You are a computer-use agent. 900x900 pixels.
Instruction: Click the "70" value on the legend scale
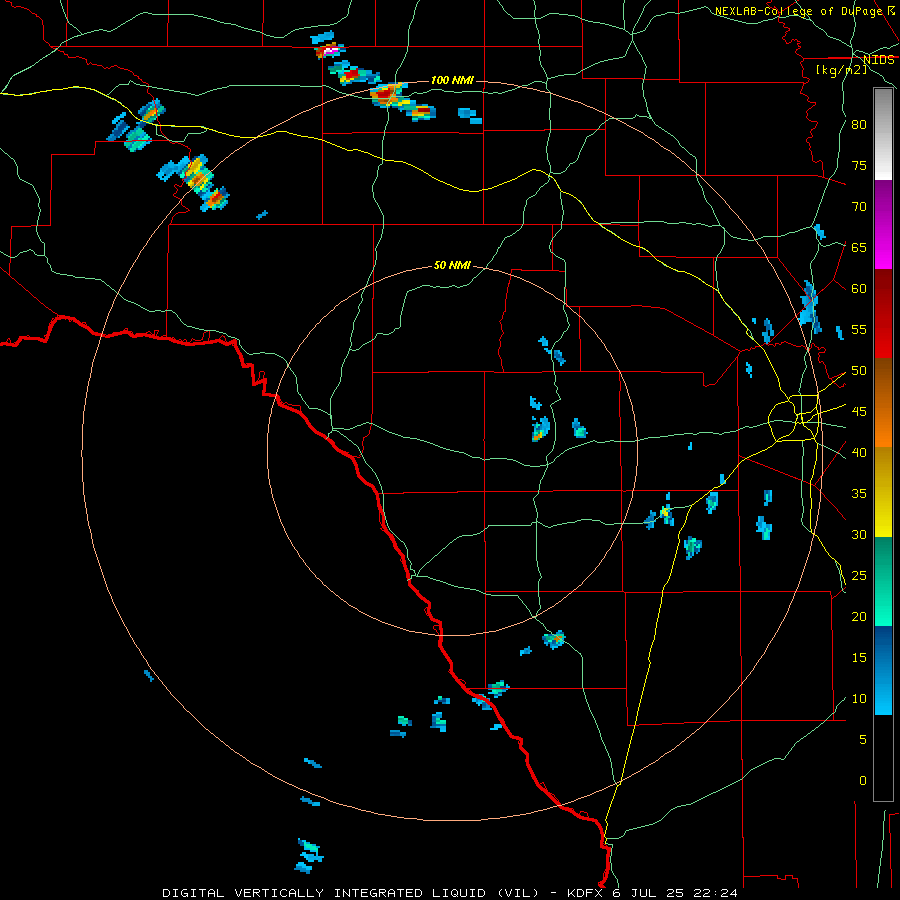coord(859,207)
